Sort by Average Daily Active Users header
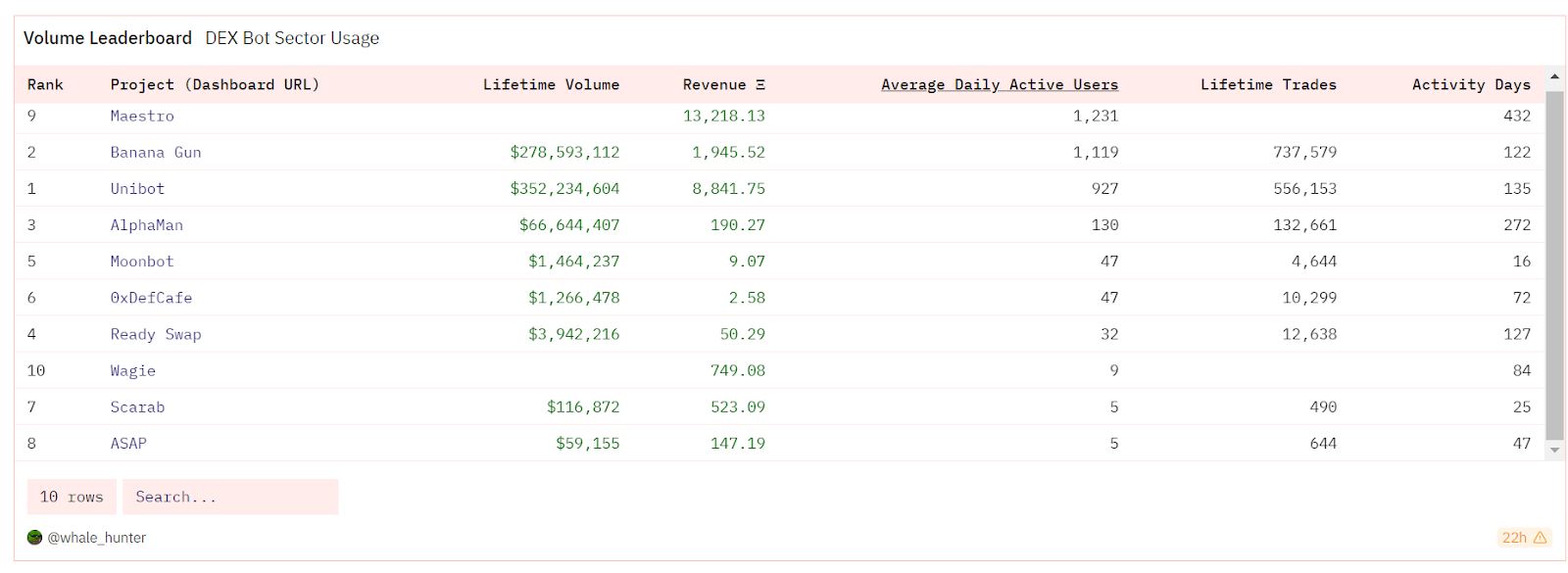This screenshot has height=573, width=1568. [1000, 84]
